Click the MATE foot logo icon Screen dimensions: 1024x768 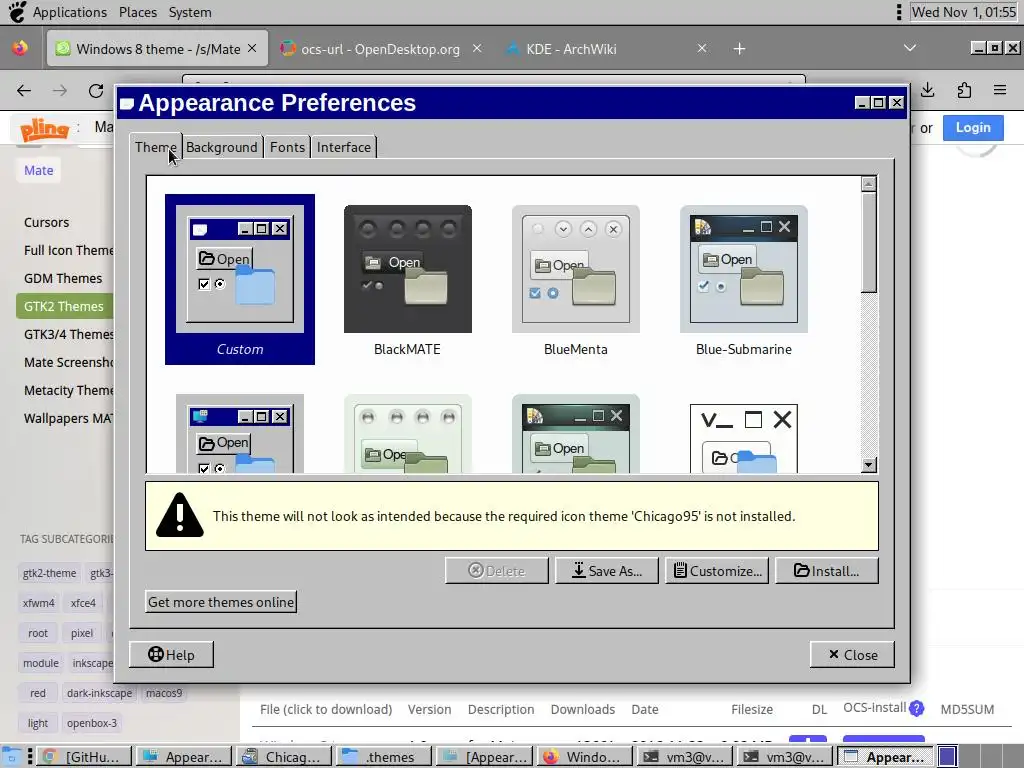point(17,12)
